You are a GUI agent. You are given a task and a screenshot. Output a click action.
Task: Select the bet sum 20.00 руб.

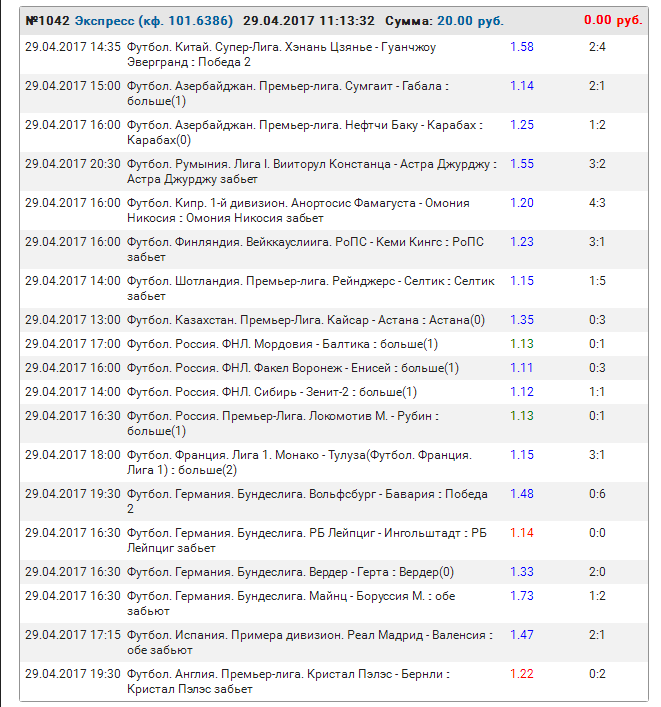tap(470, 21)
